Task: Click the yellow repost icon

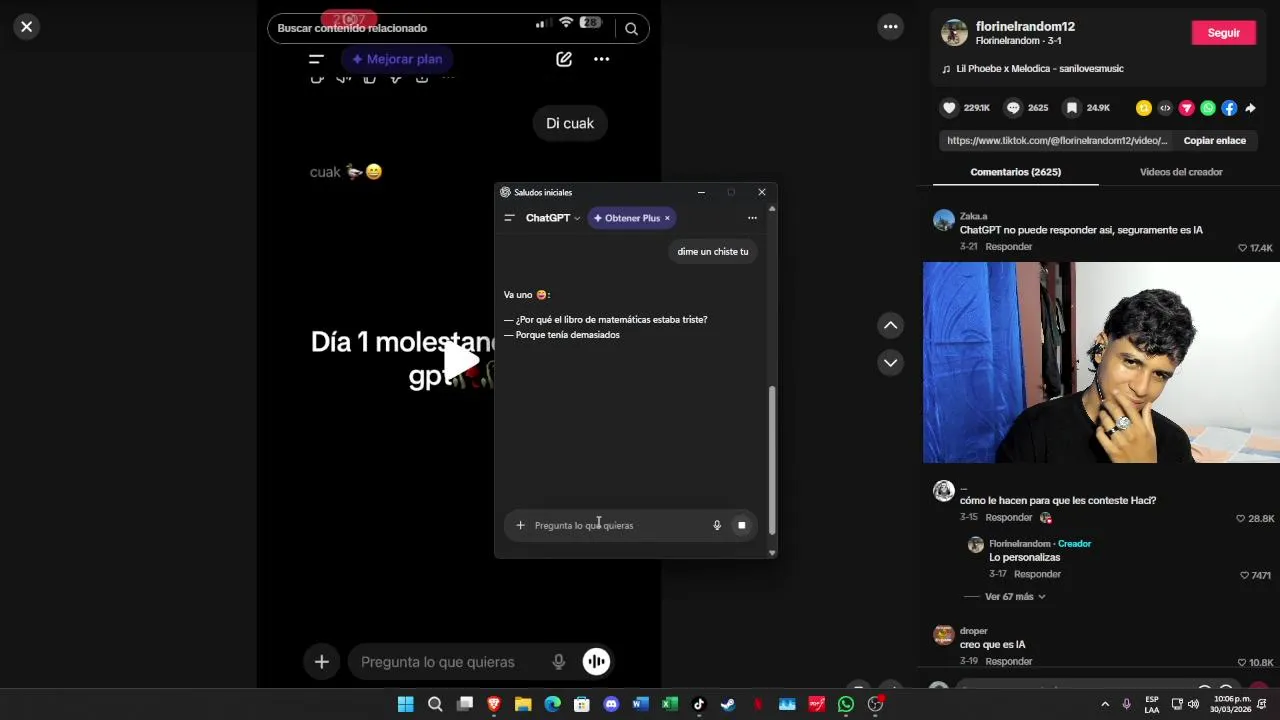Action: [x=1144, y=108]
